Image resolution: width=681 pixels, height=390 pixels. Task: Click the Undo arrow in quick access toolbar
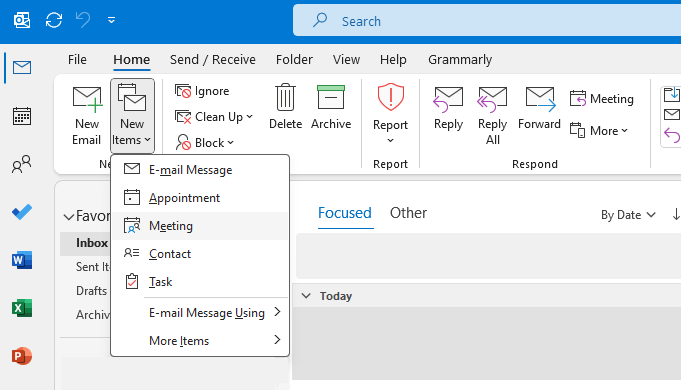(83, 20)
